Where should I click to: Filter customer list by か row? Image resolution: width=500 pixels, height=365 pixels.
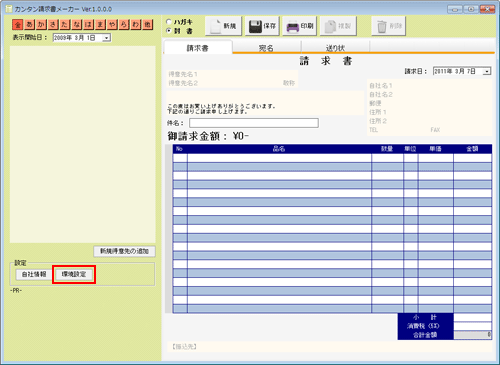click(41, 24)
